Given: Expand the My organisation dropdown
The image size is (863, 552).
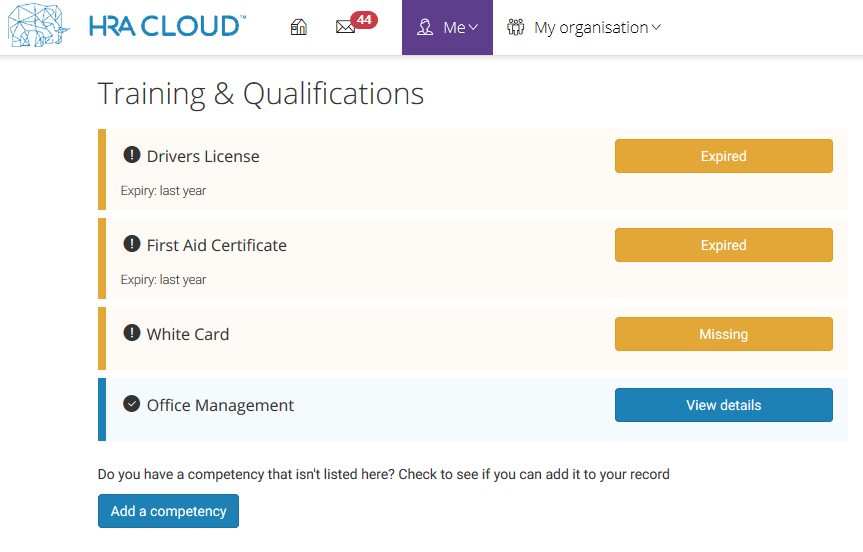Looking at the screenshot, I should coord(584,28).
